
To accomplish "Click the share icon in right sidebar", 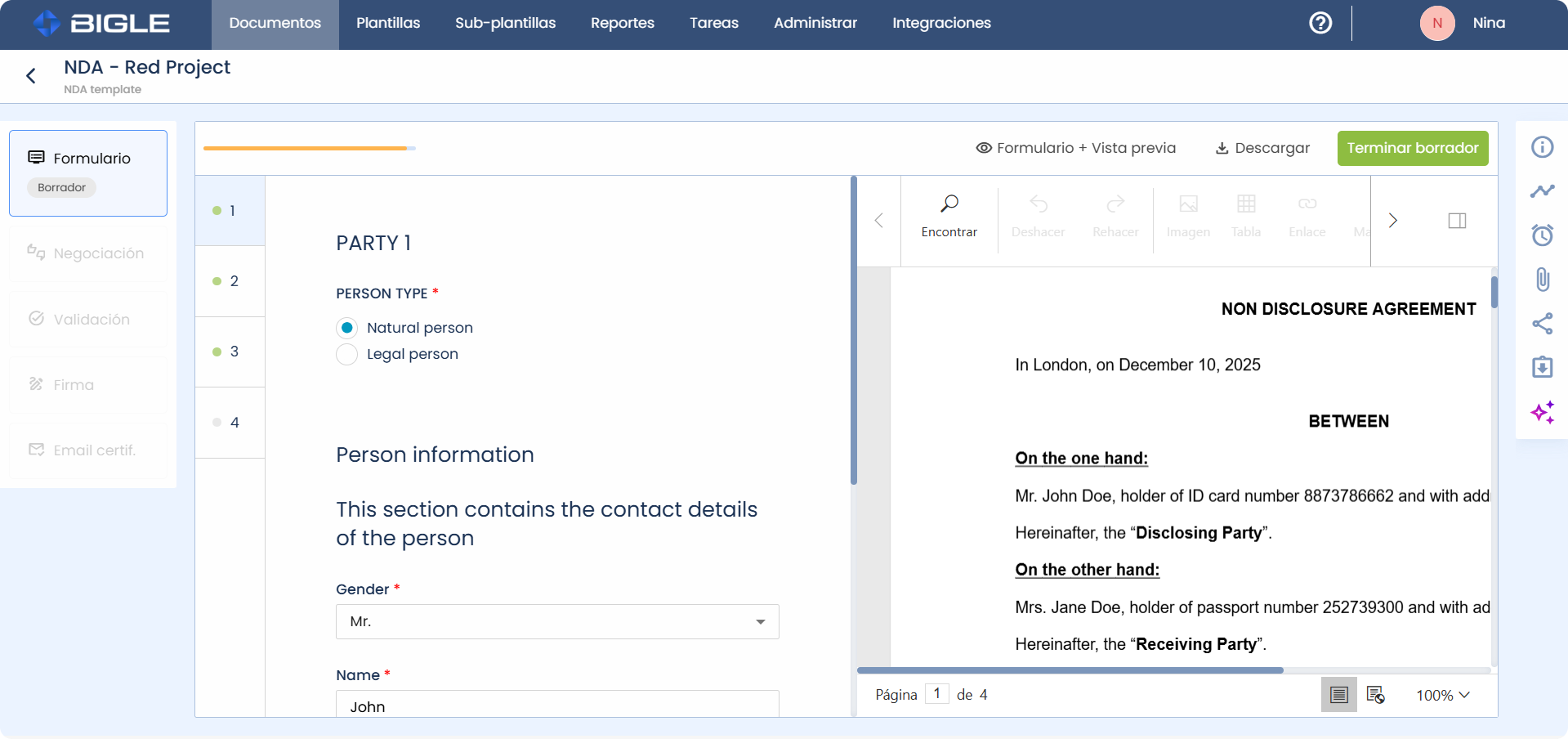I will pyautogui.click(x=1542, y=324).
